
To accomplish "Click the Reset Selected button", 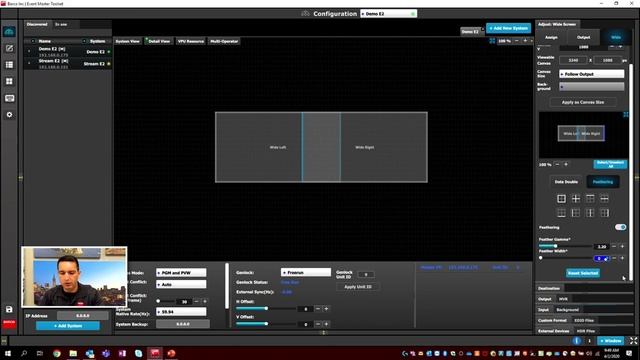I will 583,273.
